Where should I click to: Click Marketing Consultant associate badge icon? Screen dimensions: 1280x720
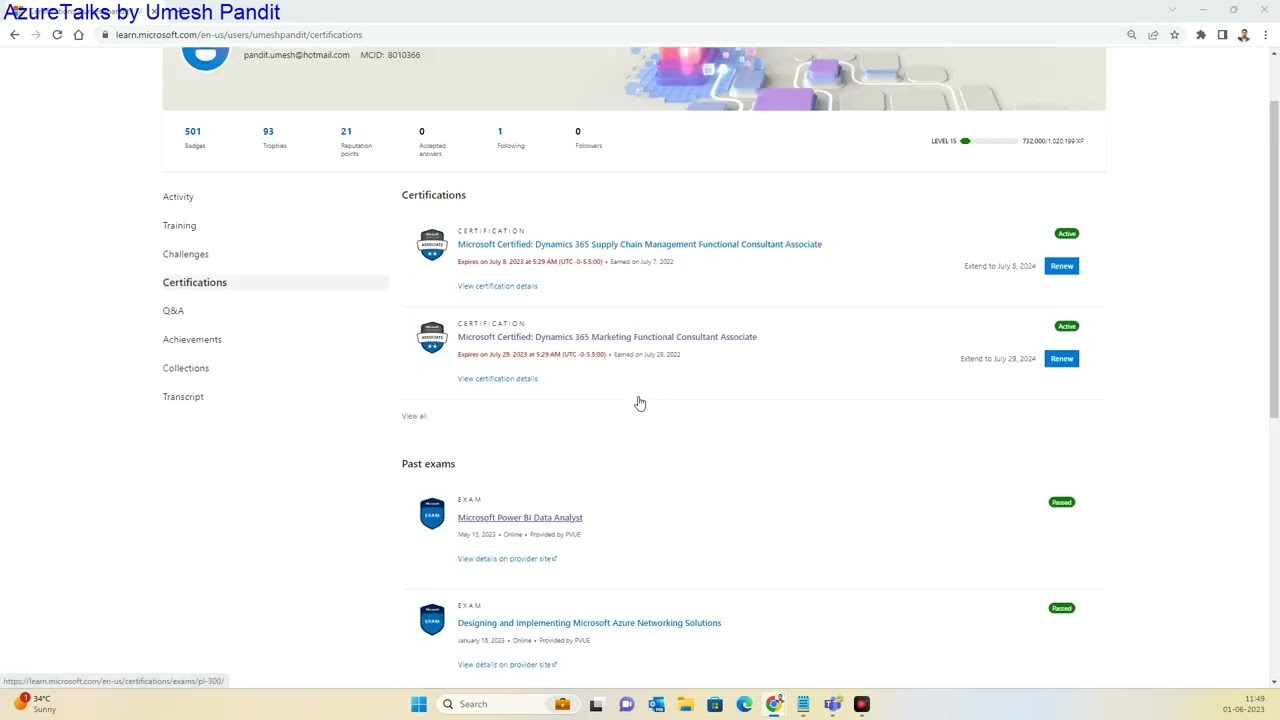pyautogui.click(x=432, y=338)
